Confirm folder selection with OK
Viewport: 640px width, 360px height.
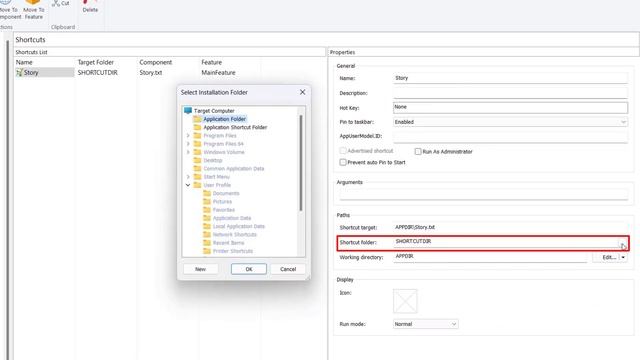coord(249,269)
